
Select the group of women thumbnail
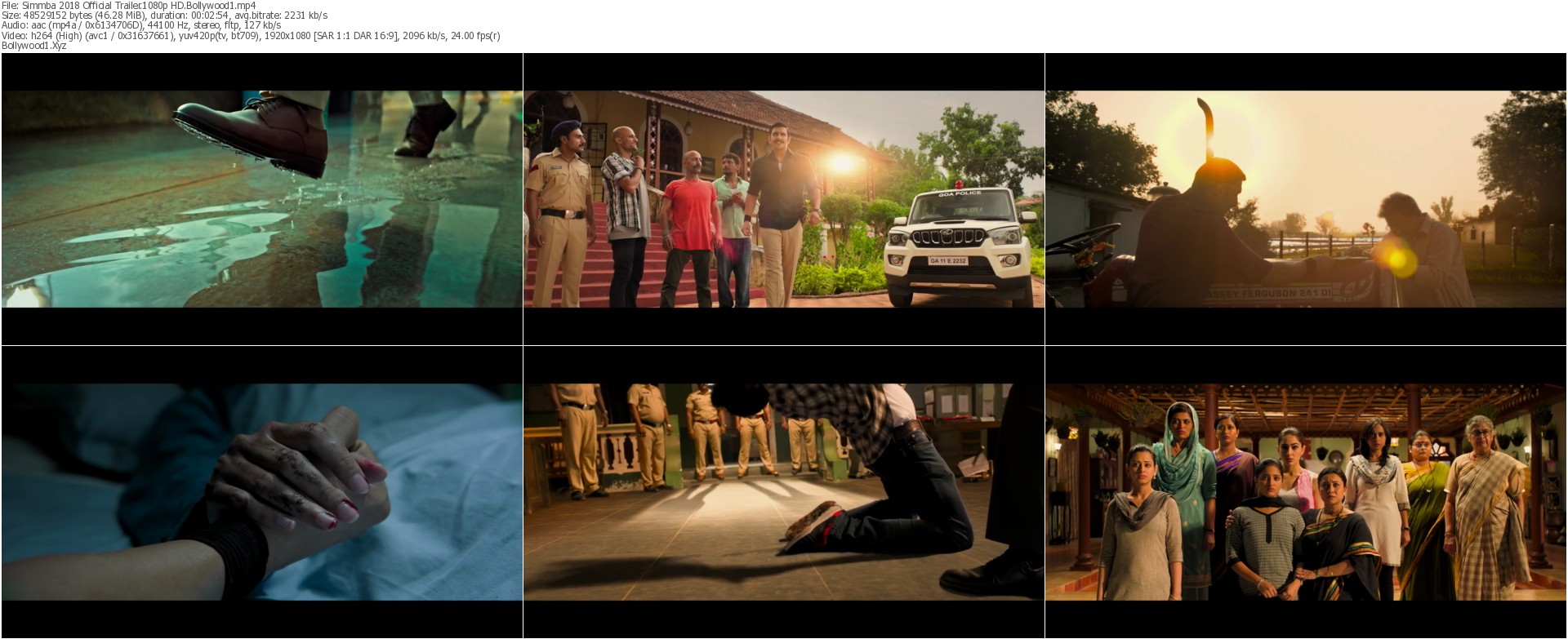pyautogui.click(x=1306, y=492)
